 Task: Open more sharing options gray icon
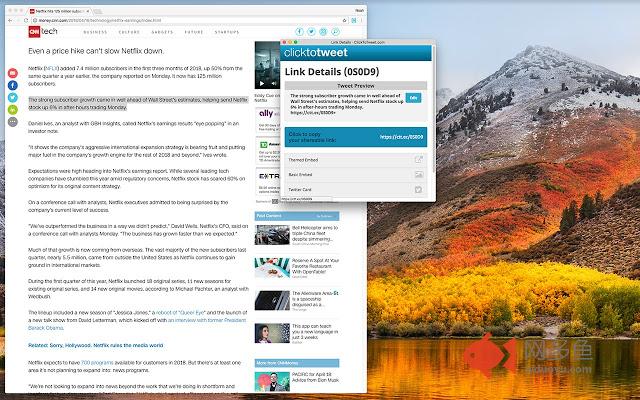click(13, 122)
